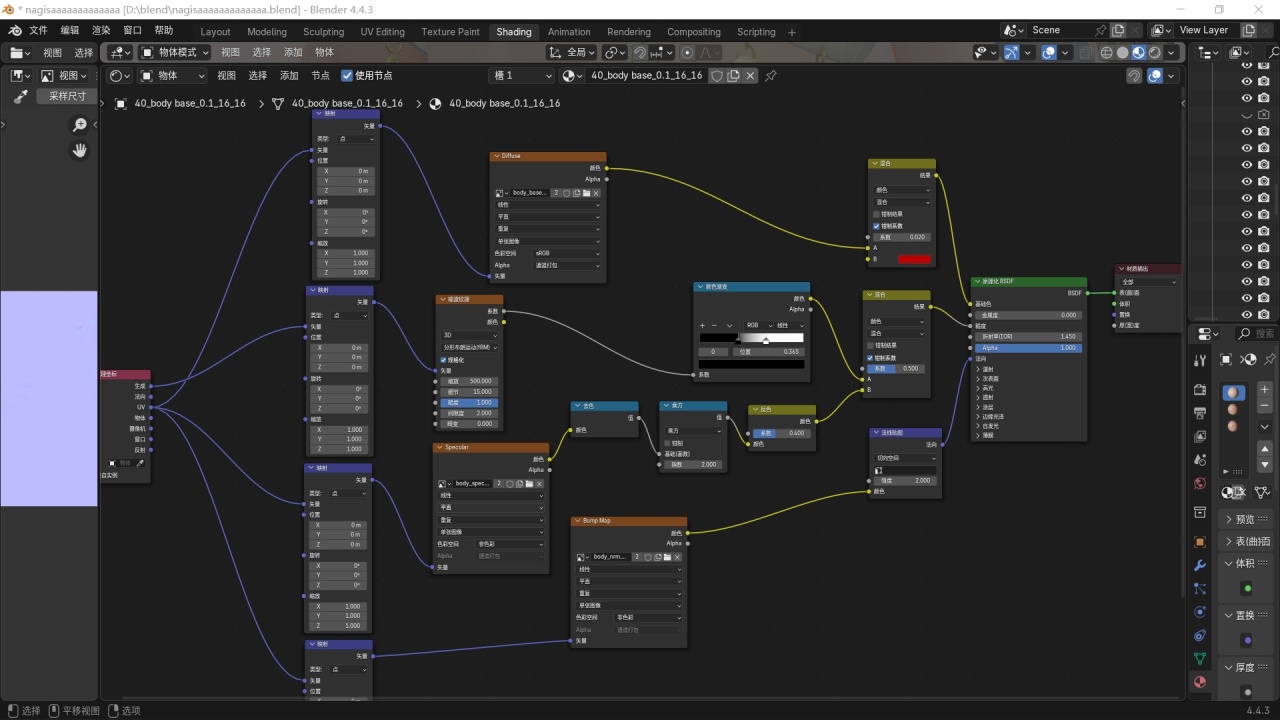1280x720 pixels.
Task: Unlink material with the X button
Action: point(750,76)
